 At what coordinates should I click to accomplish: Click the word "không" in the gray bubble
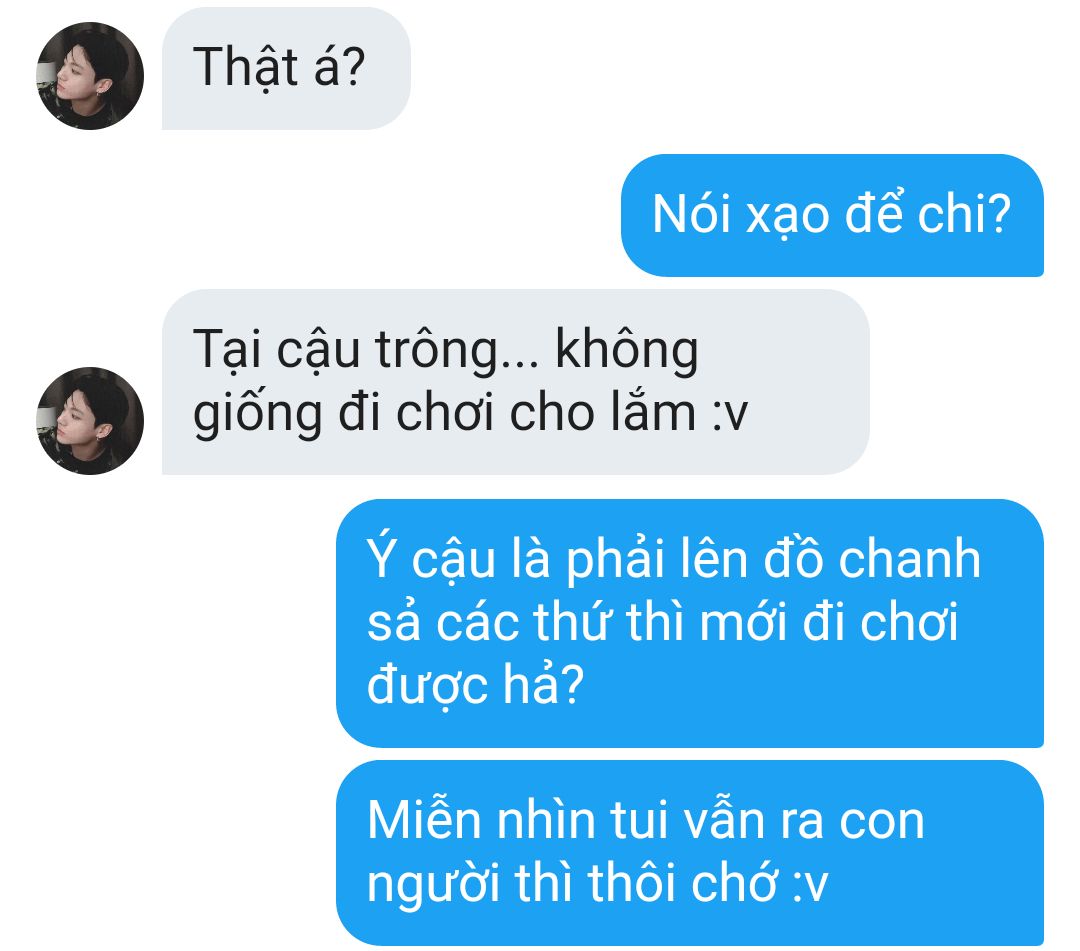pyautogui.click(x=627, y=351)
